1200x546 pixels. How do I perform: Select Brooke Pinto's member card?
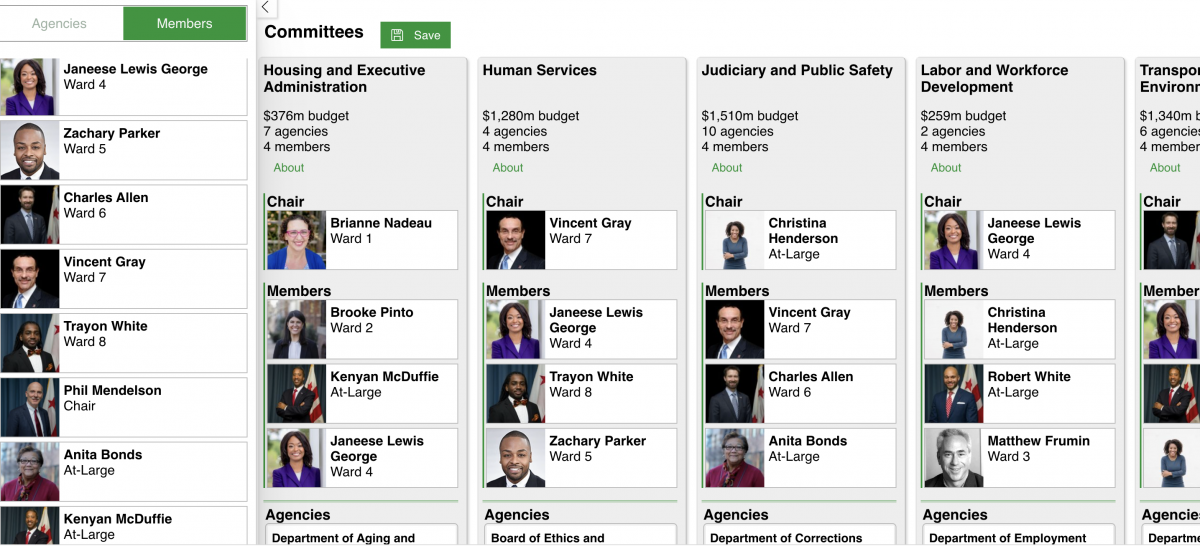(362, 330)
